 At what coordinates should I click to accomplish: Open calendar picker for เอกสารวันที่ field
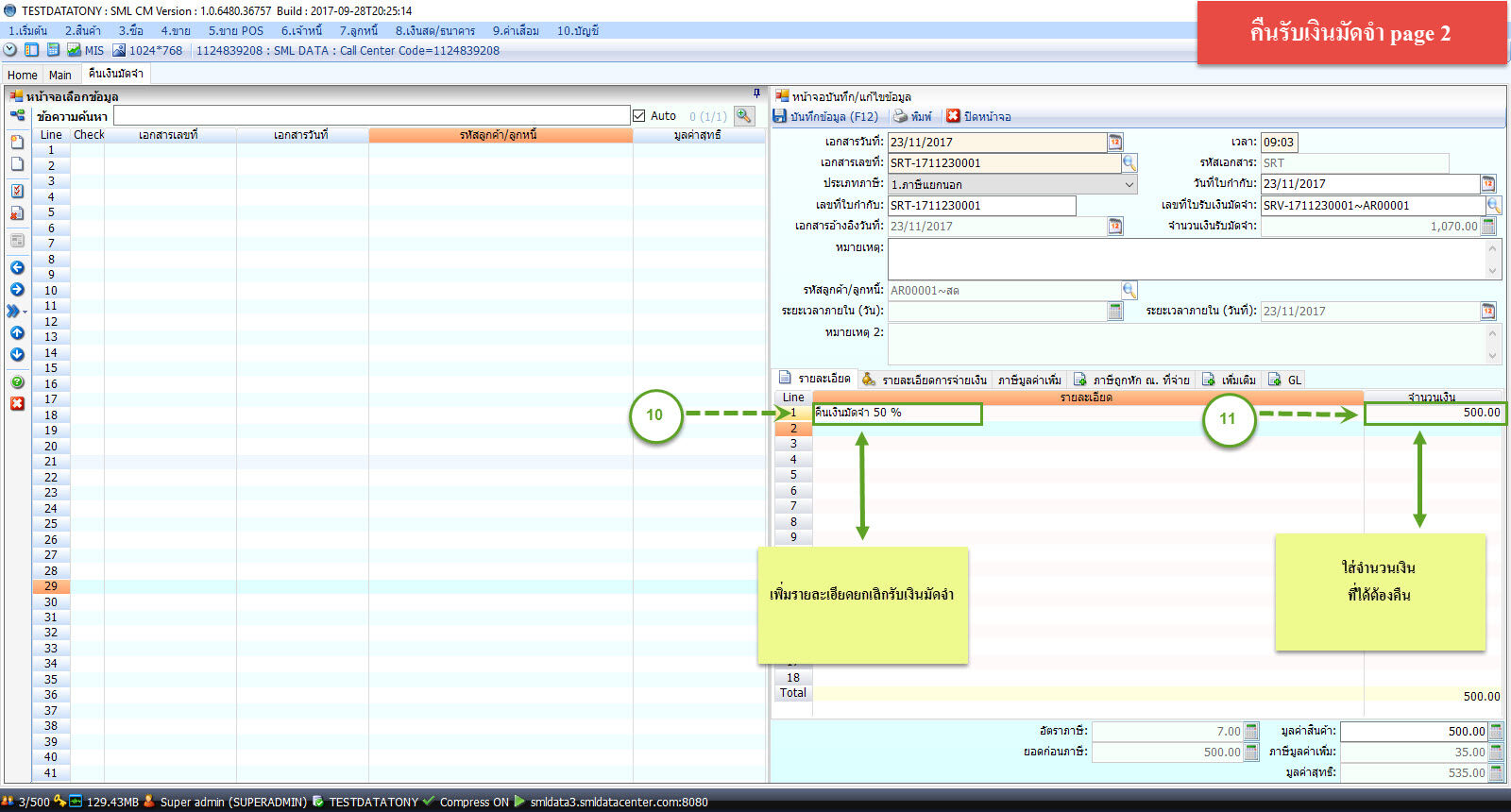(x=1115, y=142)
